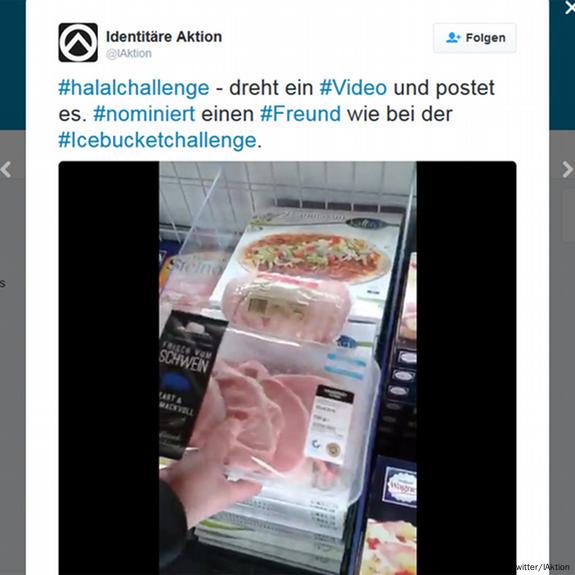Play the embedded supermarket video

point(288,368)
